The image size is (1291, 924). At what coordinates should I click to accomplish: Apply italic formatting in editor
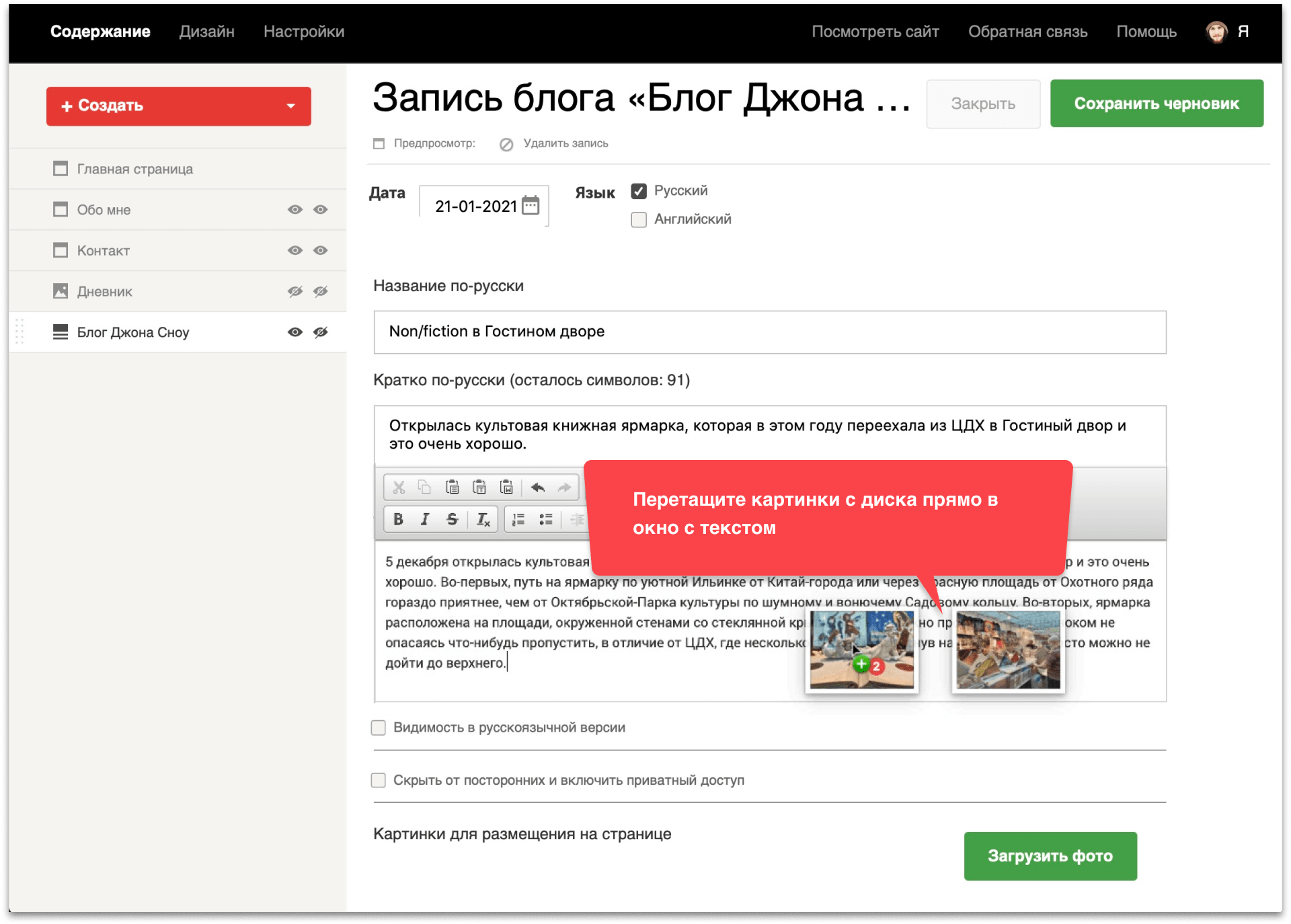click(425, 519)
